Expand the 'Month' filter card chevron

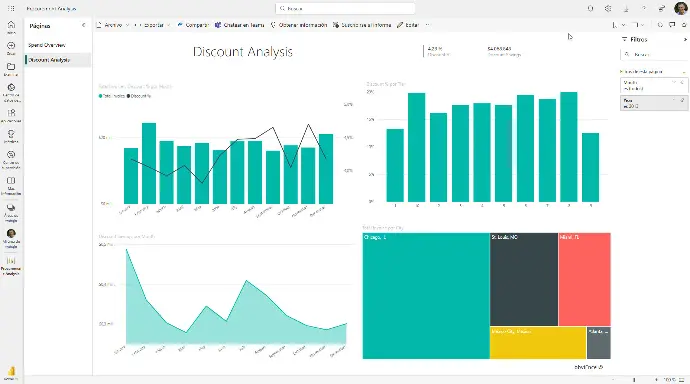coord(674,82)
